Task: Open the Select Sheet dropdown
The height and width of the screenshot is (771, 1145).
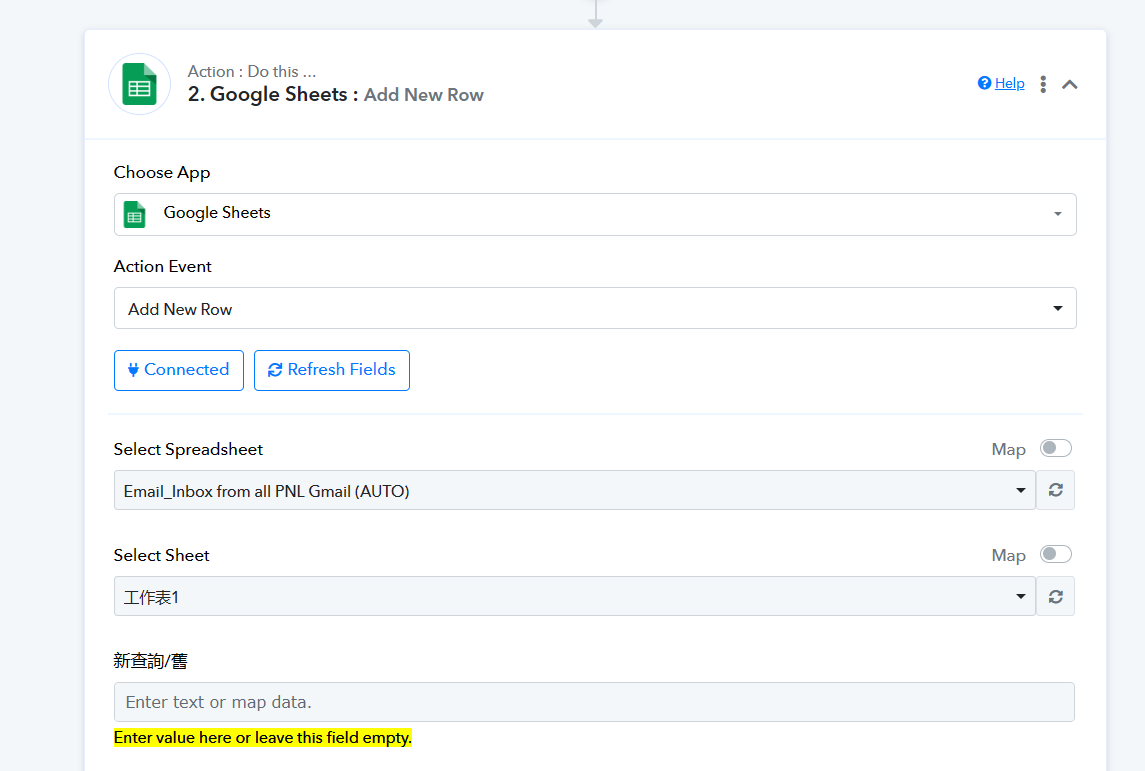Action: pos(575,596)
